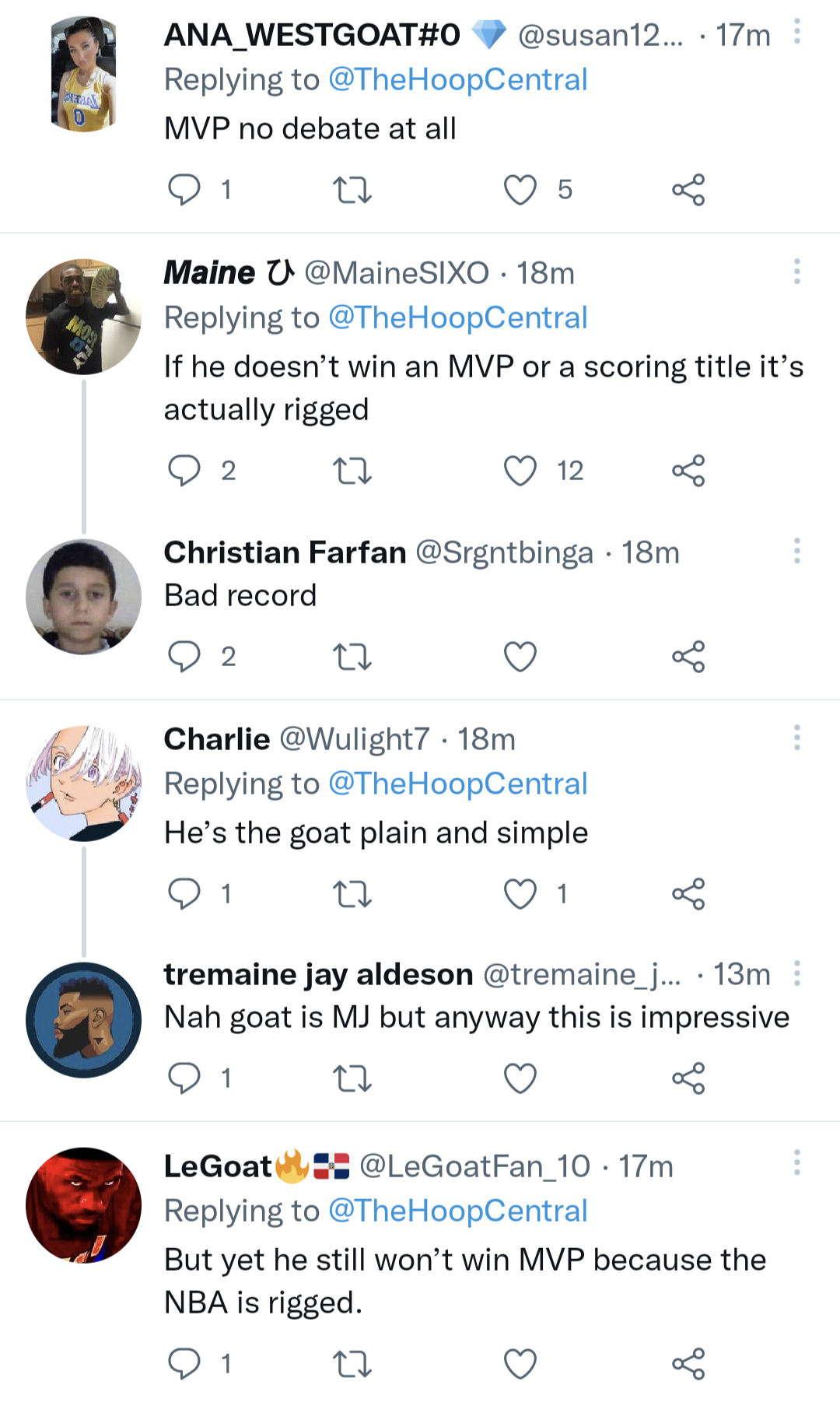Open @TheHoopCentral link in LeGoat's reply
Screen dimensions: 840x1406
[457, 1211]
